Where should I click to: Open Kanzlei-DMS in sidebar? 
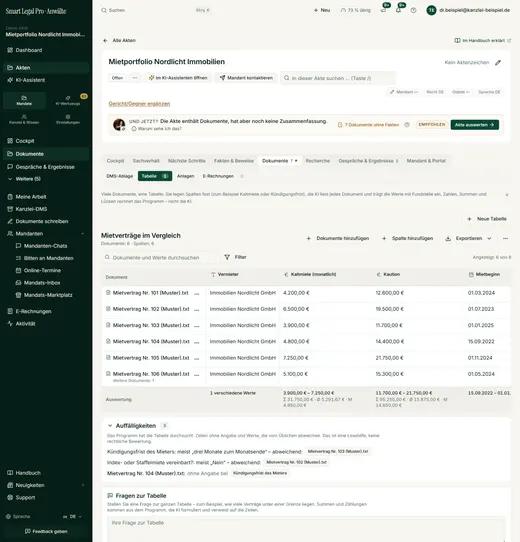46,209
